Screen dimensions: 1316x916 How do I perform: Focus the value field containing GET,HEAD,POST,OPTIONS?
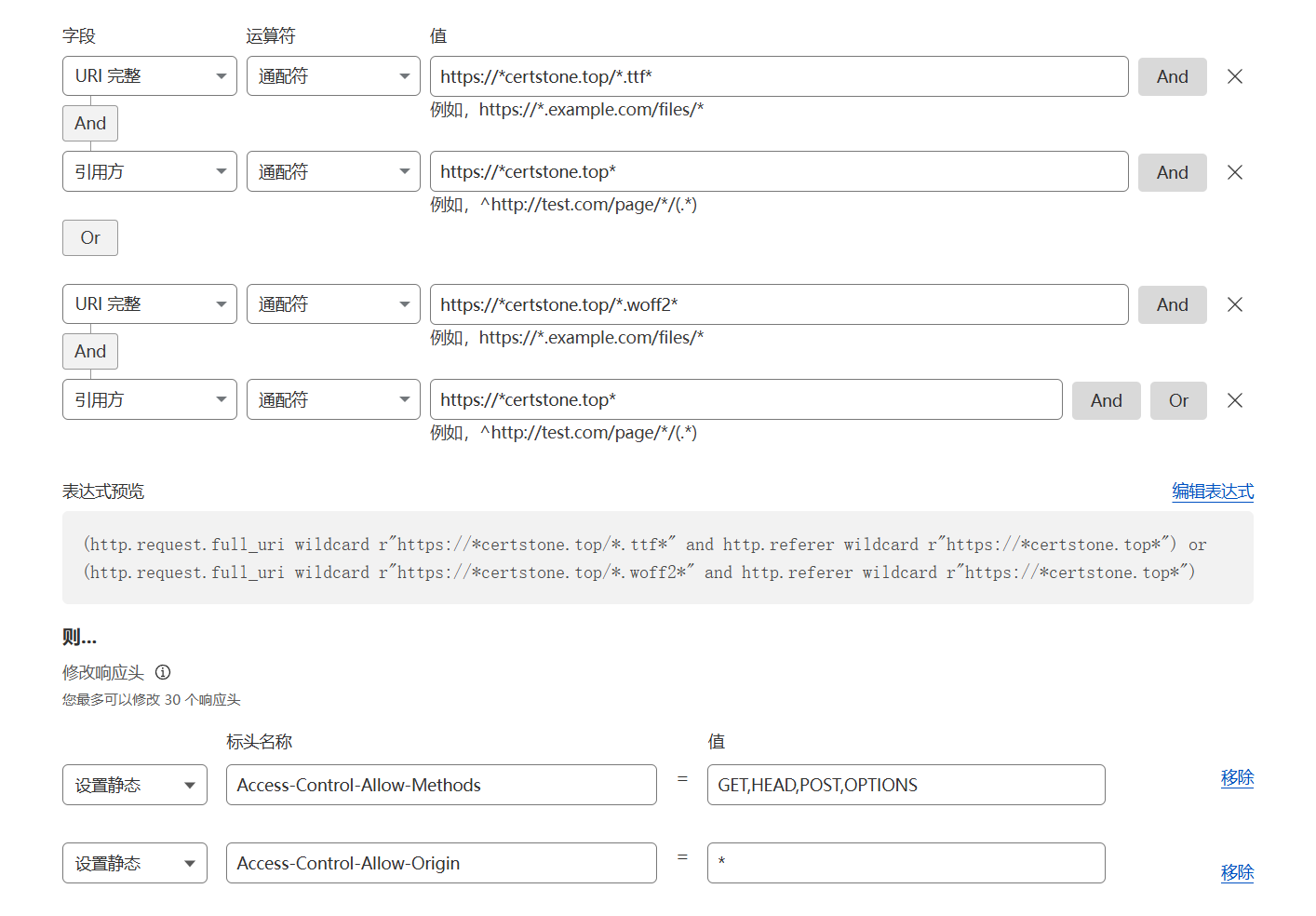[905, 785]
